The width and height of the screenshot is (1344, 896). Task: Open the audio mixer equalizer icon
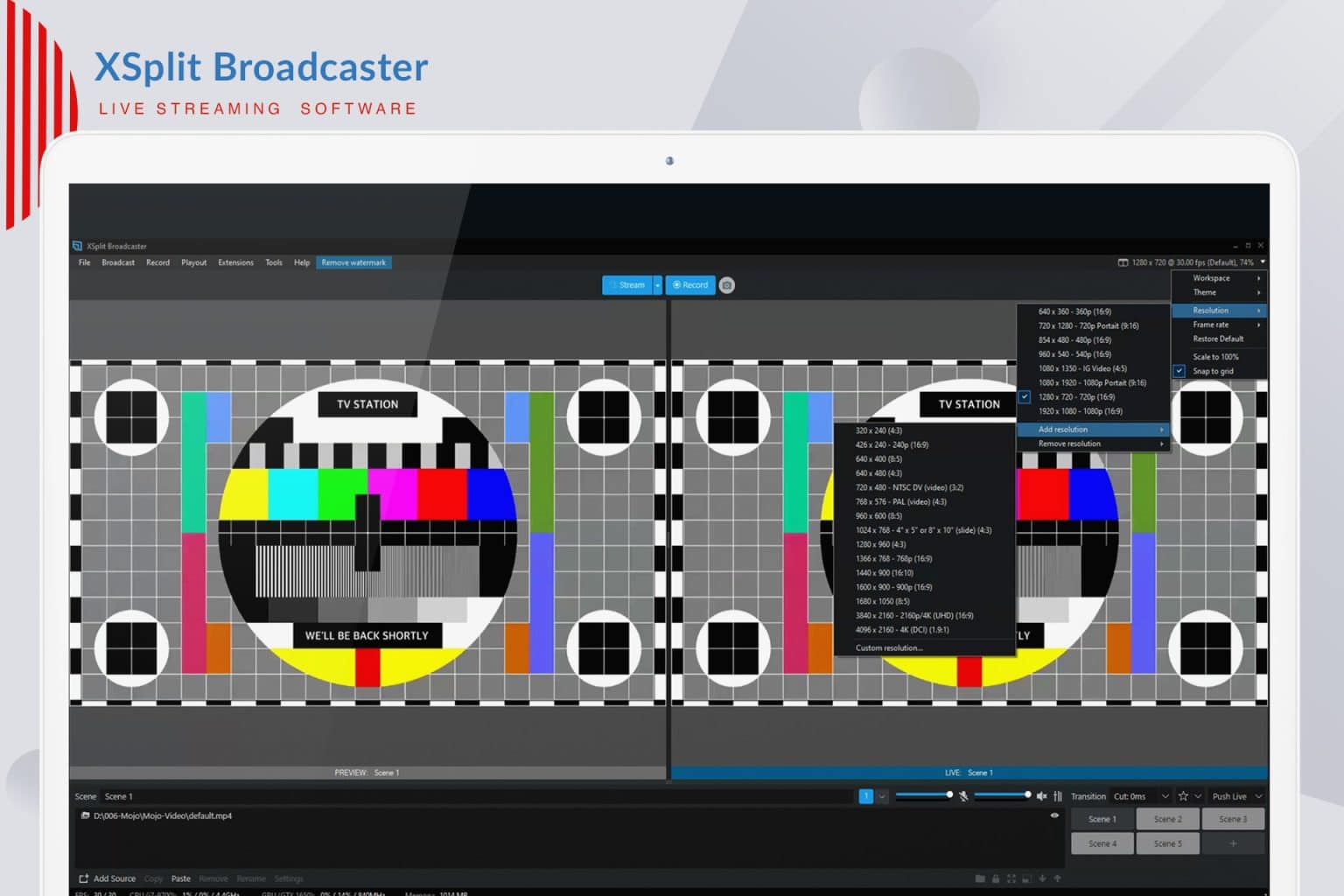(x=1058, y=796)
